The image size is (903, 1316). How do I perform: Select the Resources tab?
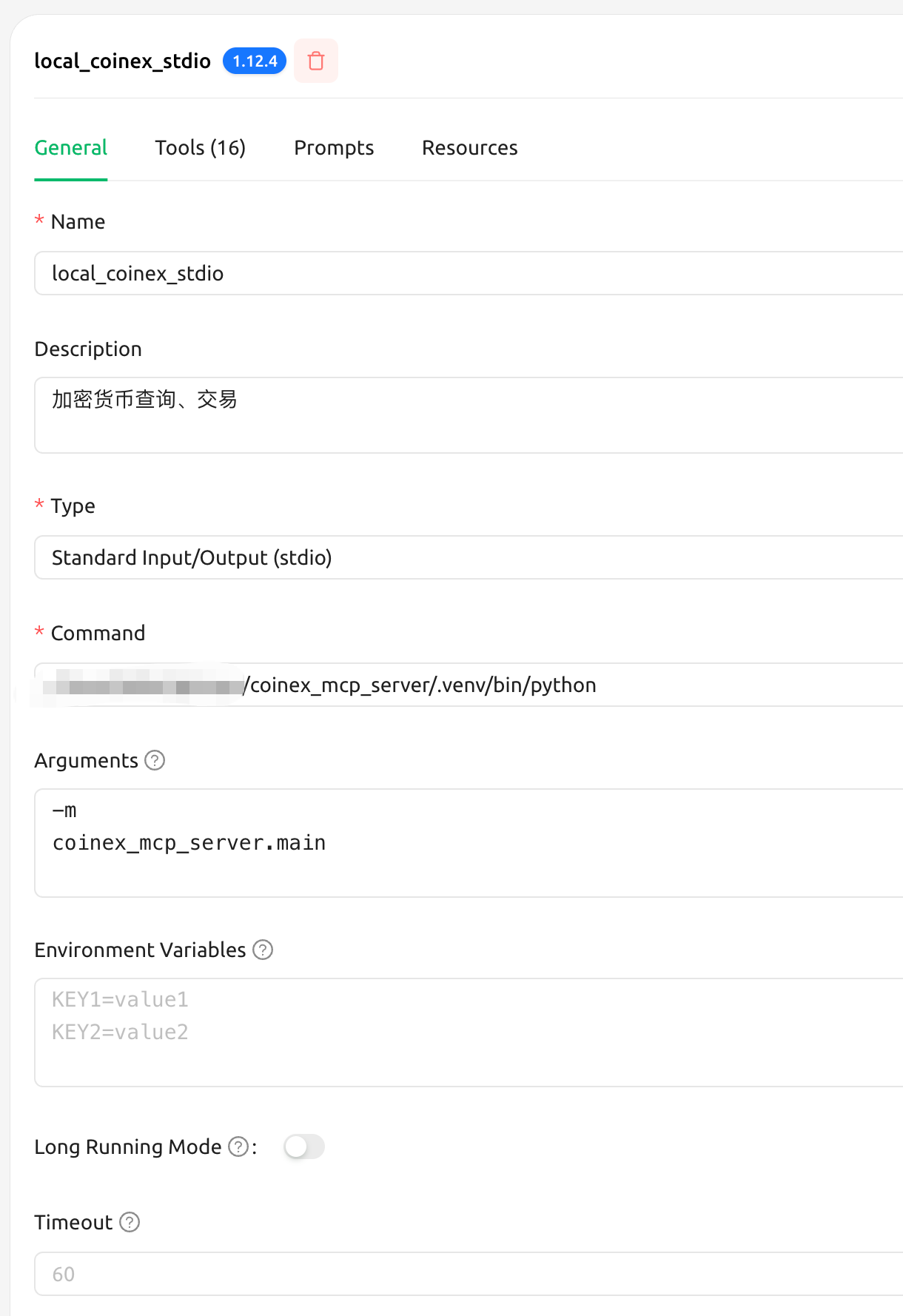(469, 148)
